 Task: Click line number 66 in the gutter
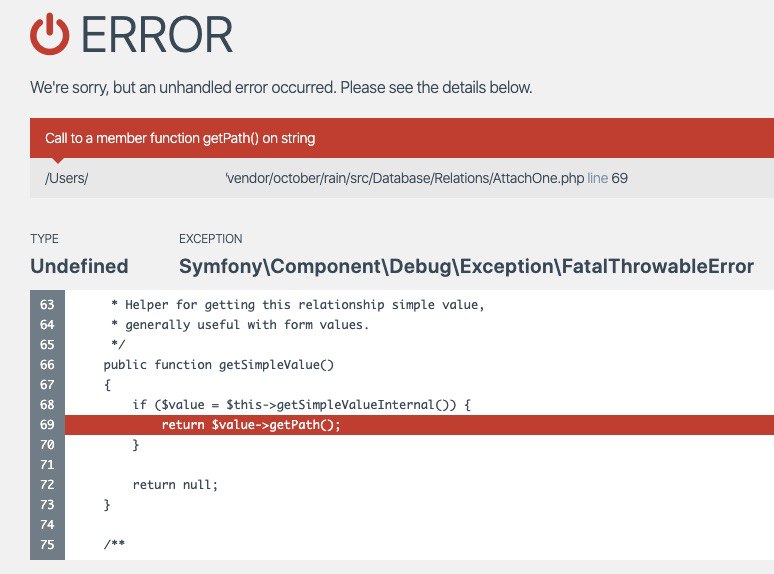47,365
